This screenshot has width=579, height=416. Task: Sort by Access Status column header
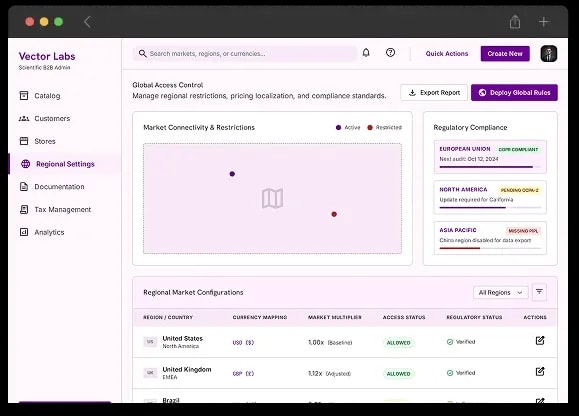click(x=404, y=317)
